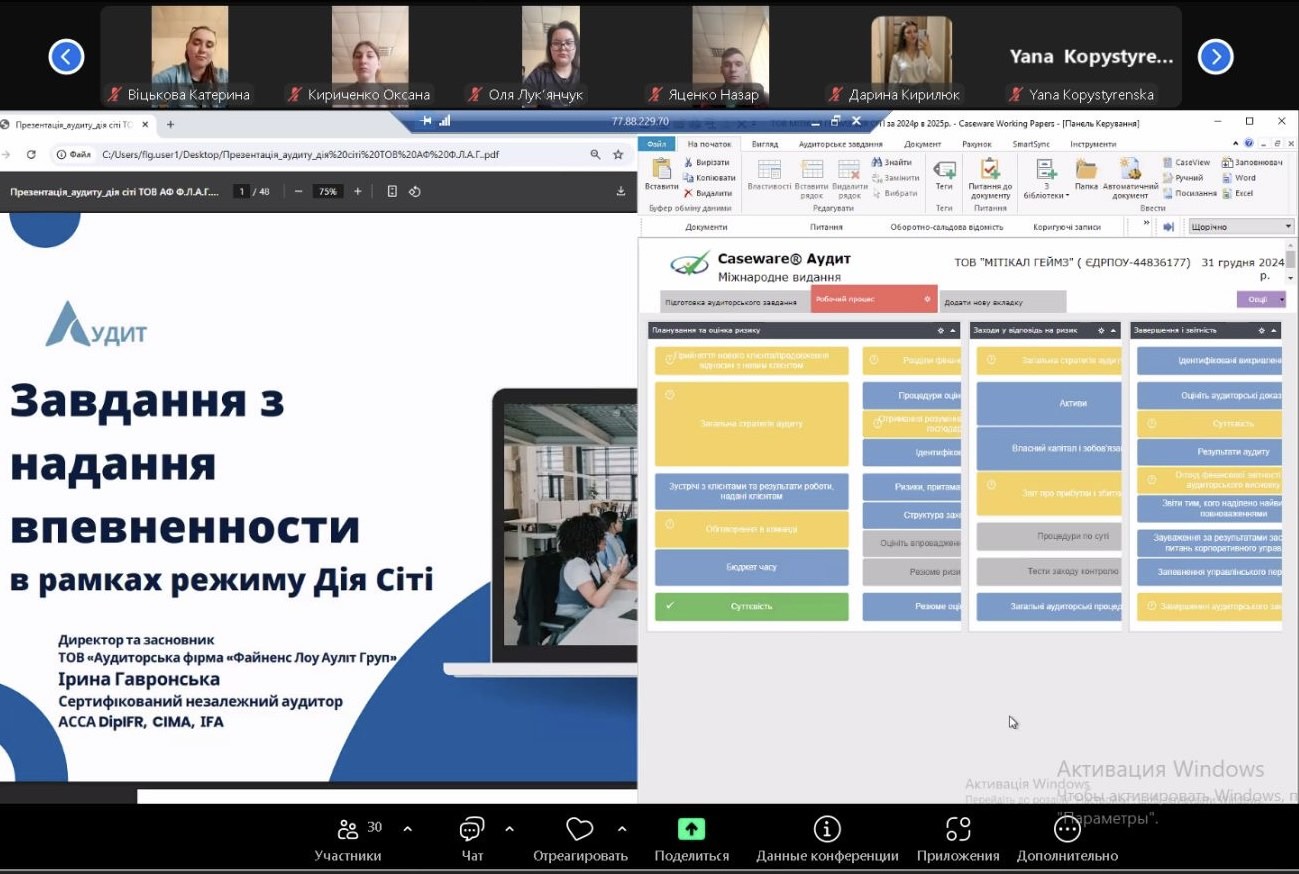Image resolution: width=1299 pixels, height=874 pixels.
Task: Click the Вставити paste icon in ribbon
Action: [661, 169]
